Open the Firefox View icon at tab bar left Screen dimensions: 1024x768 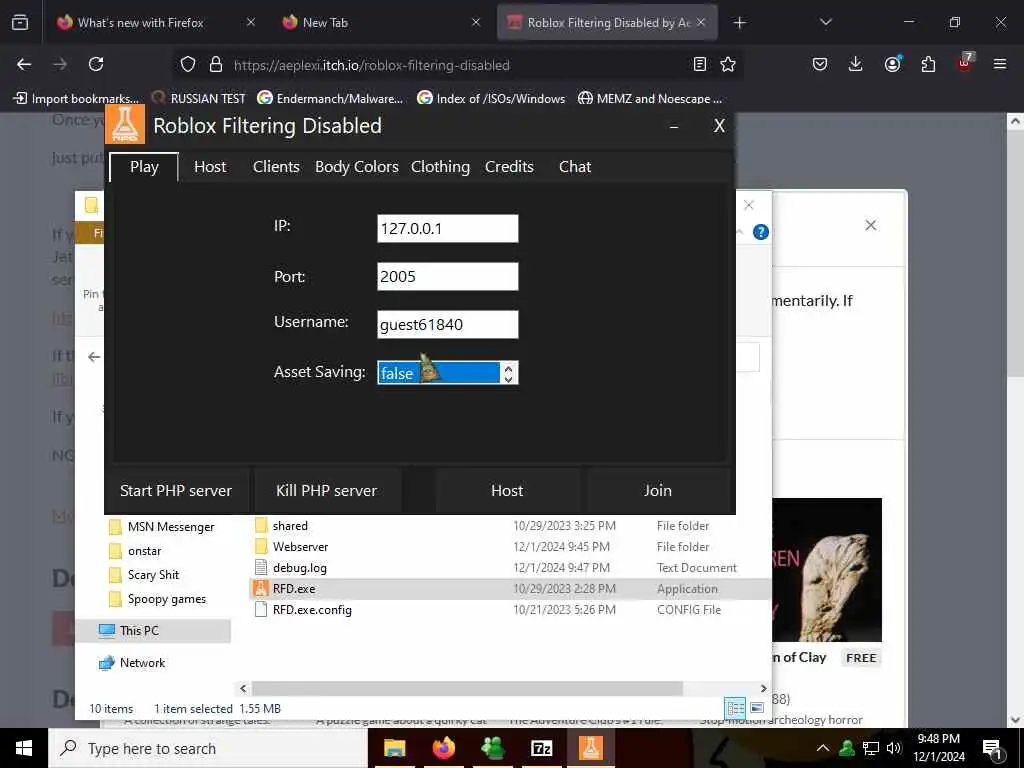click(x=20, y=22)
